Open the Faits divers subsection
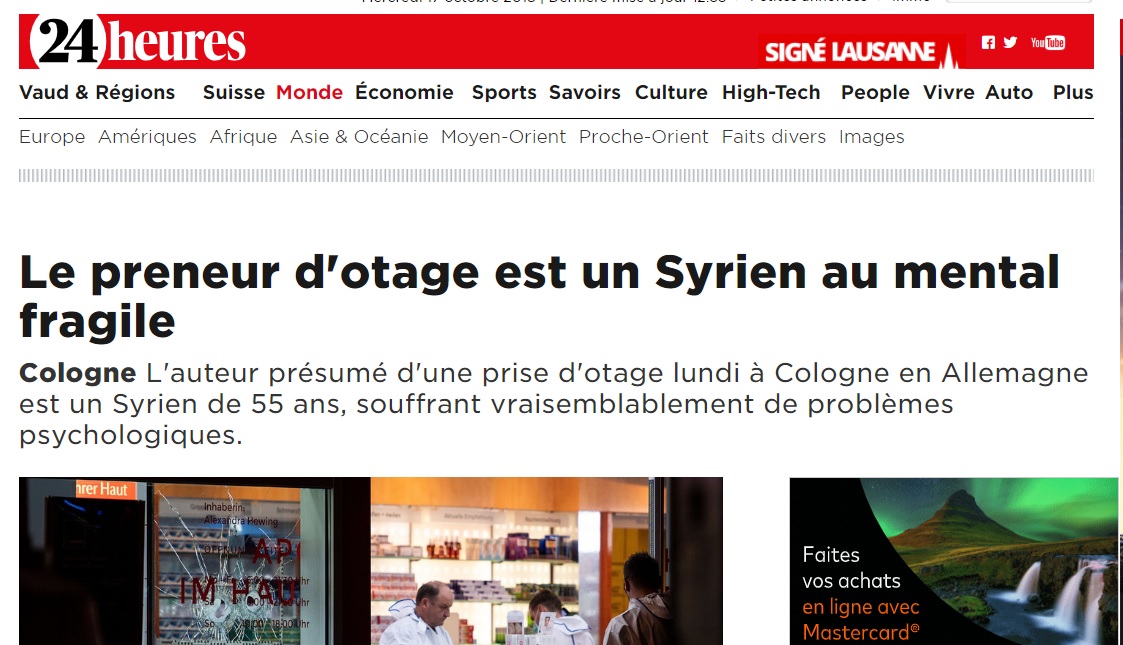1123x645 pixels. 773,137
